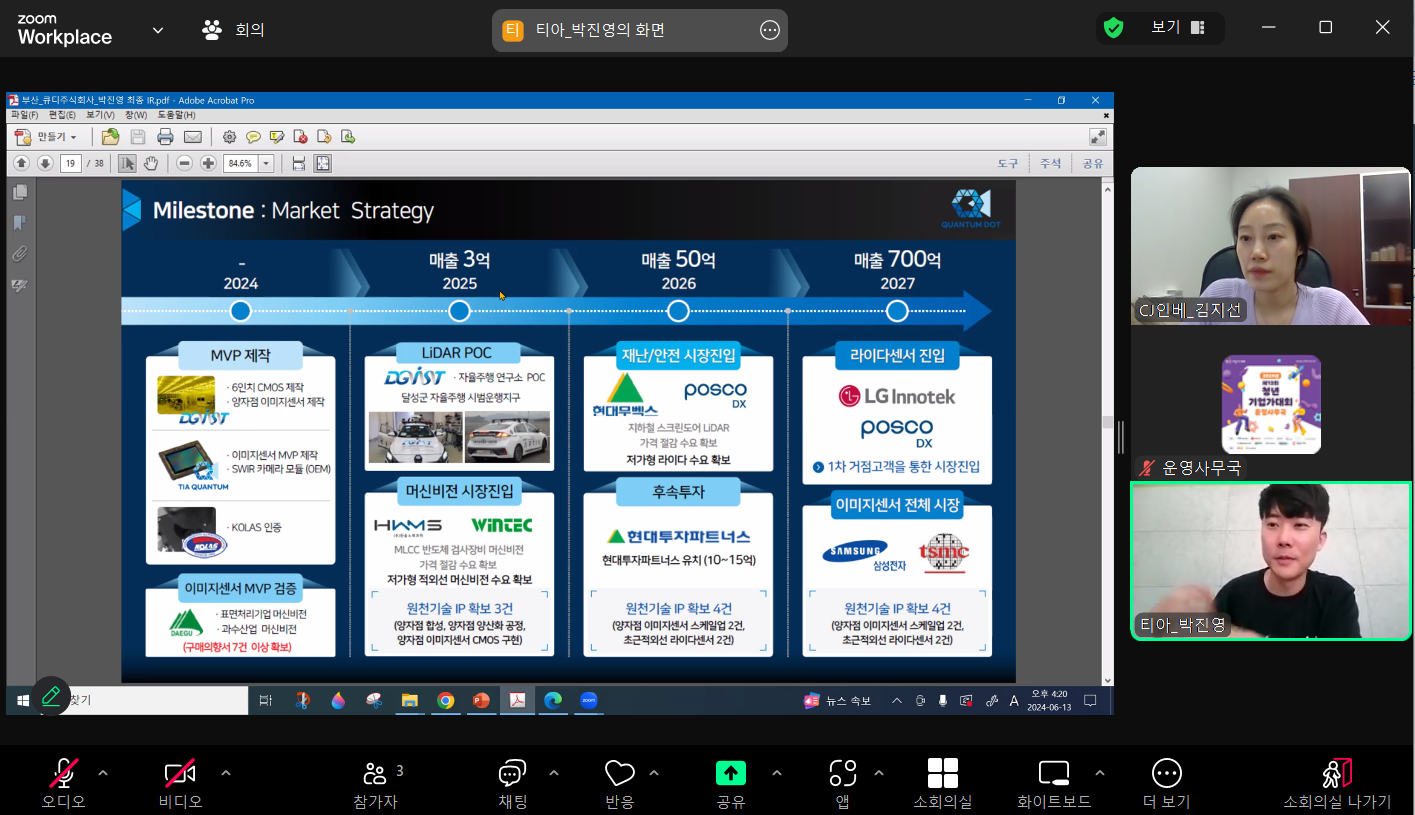Choose the hand pan tool
The width and height of the screenshot is (1415, 815).
click(x=151, y=163)
